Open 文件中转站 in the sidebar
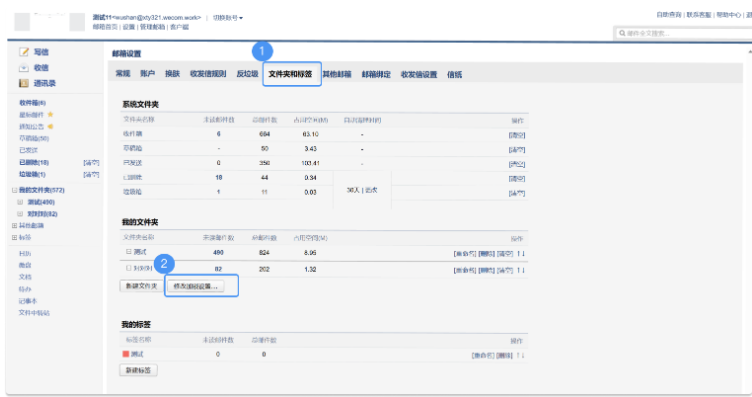Image resolution: width=752 pixels, height=397 pixels. (34, 313)
